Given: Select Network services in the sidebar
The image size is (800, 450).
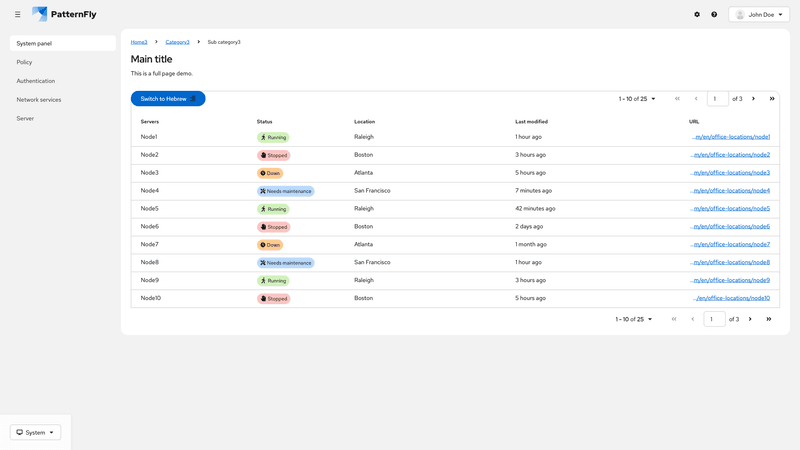Looking at the screenshot, I should click(x=39, y=100).
